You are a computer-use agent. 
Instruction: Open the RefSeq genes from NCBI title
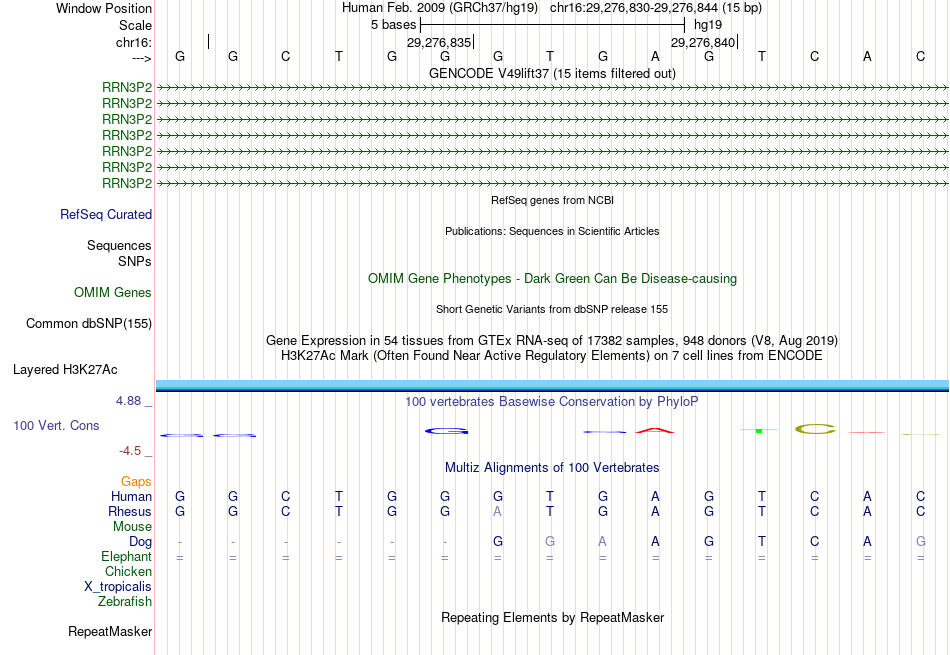[552, 200]
